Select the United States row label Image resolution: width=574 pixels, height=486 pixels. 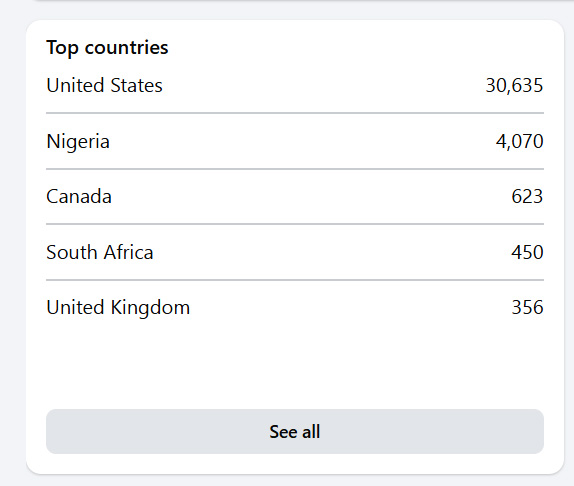(x=104, y=85)
